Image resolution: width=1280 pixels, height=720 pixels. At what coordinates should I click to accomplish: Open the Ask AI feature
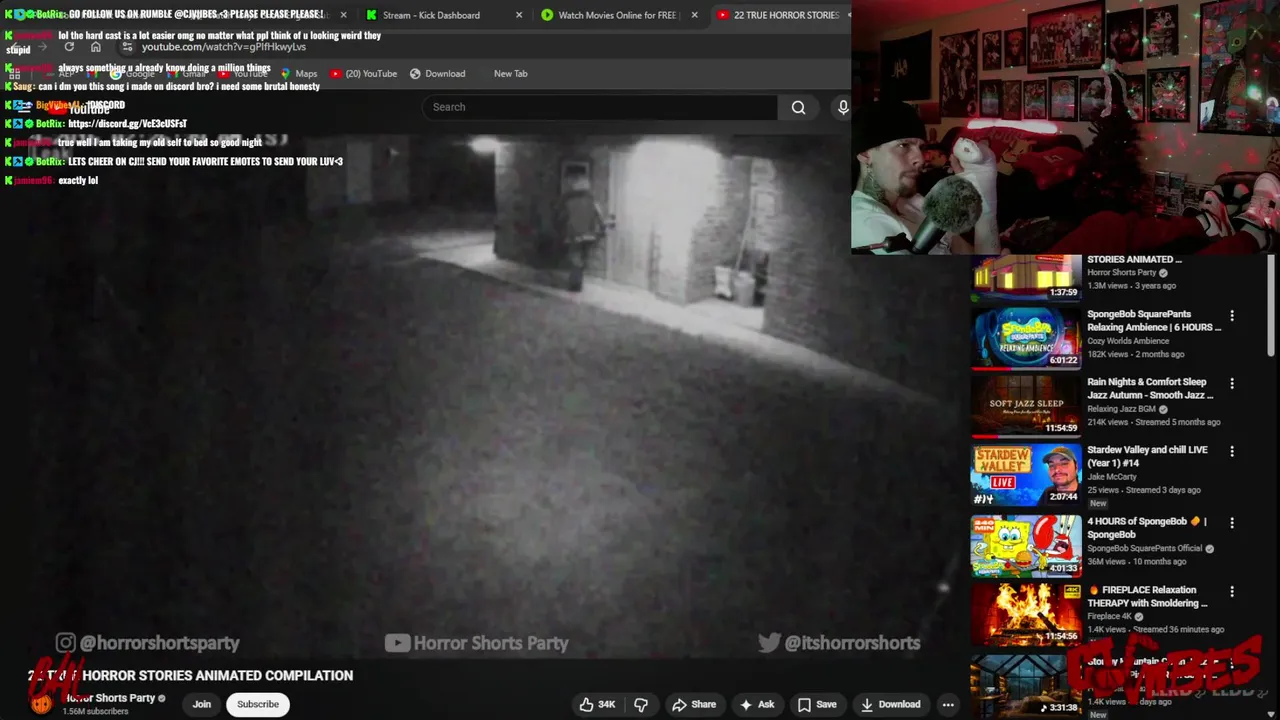pyautogui.click(x=756, y=704)
